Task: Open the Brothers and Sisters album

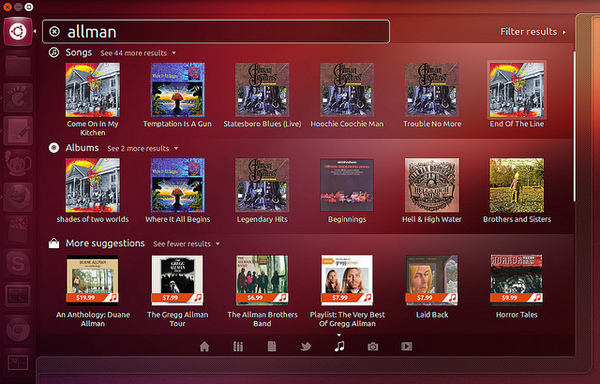Action: [517, 190]
